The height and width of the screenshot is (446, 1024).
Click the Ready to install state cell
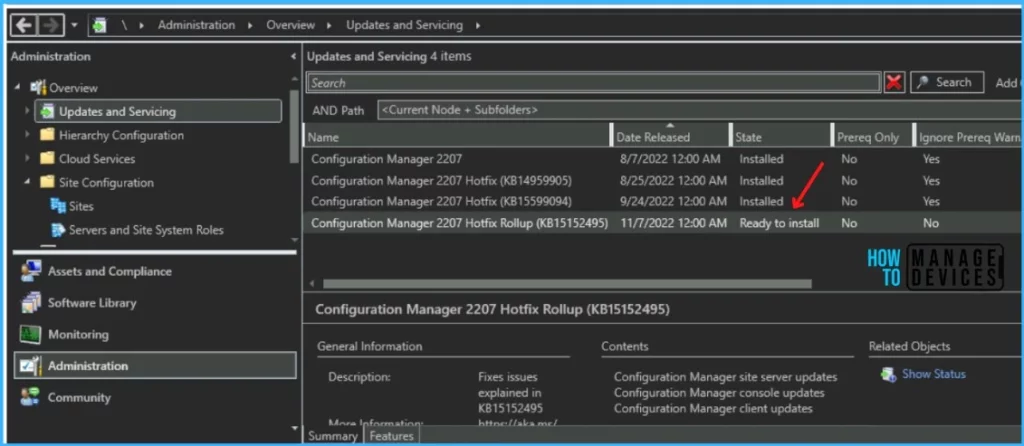tap(779, 223)
